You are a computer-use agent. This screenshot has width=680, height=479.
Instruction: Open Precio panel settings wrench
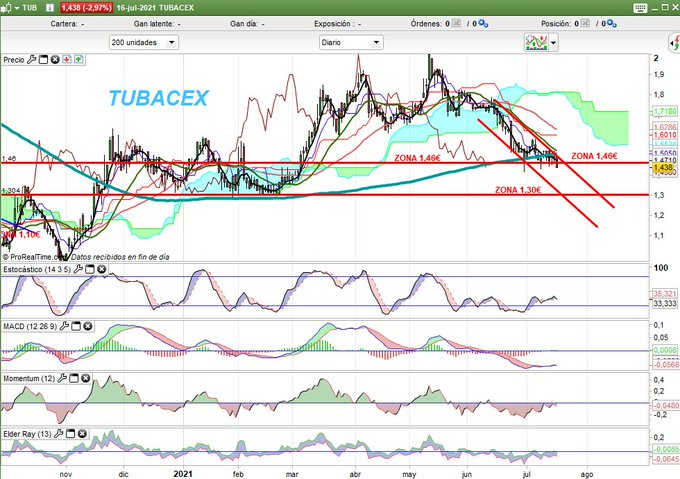tap(31, 60)
